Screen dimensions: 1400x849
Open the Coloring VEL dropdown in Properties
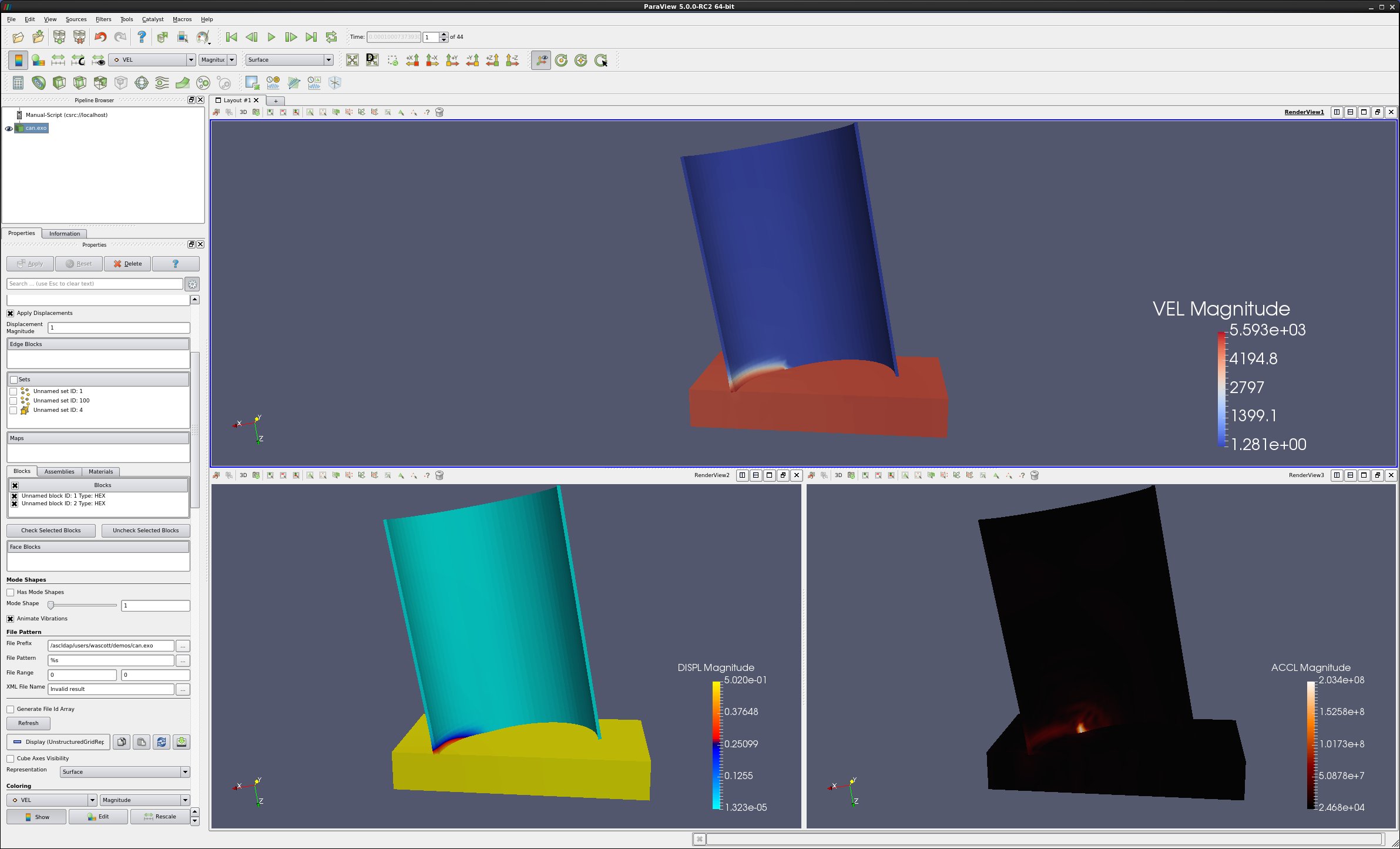pos(52,800)
